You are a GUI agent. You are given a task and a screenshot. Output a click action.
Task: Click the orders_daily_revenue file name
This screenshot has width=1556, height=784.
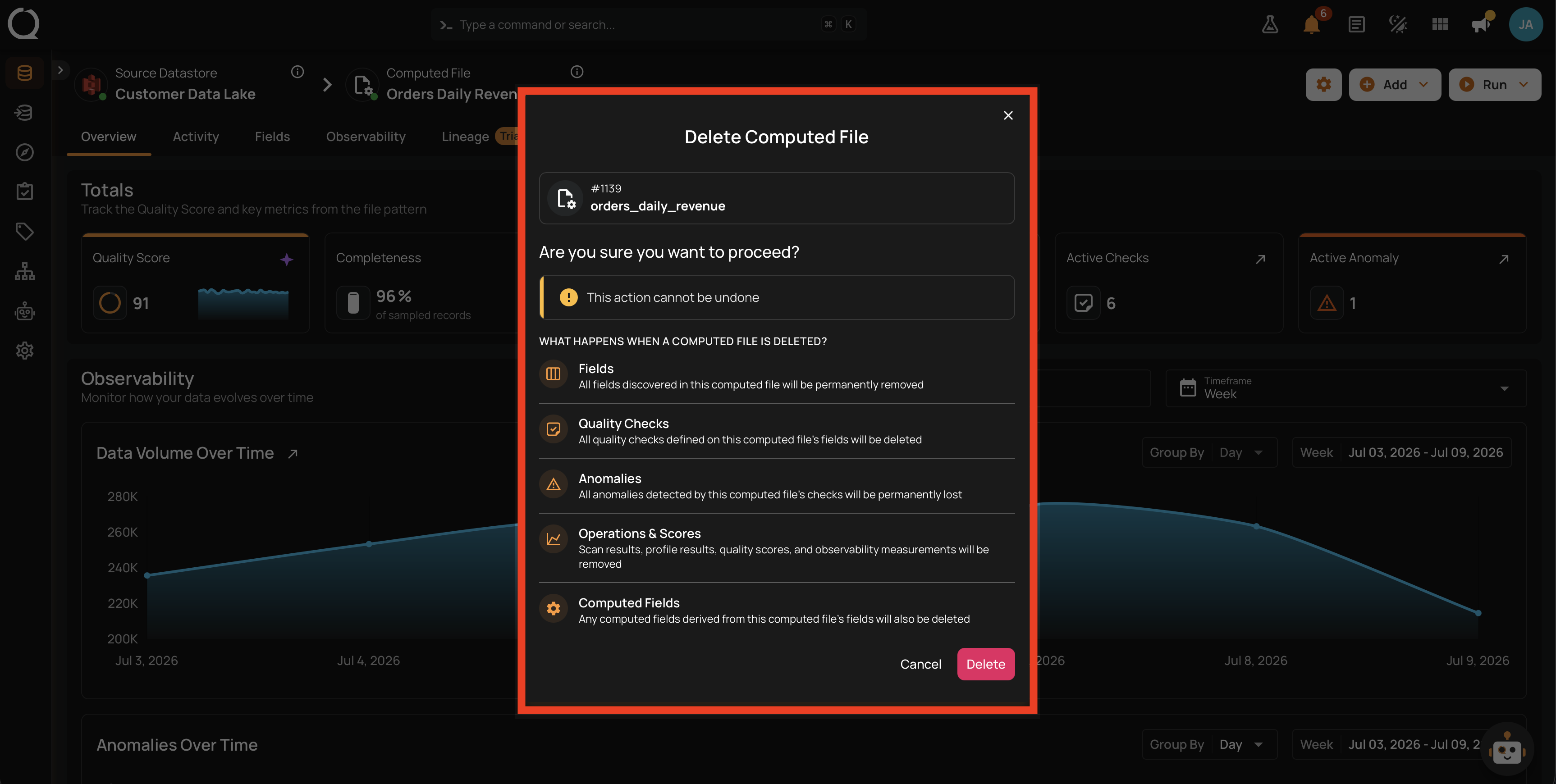click(x=657, y=206)
